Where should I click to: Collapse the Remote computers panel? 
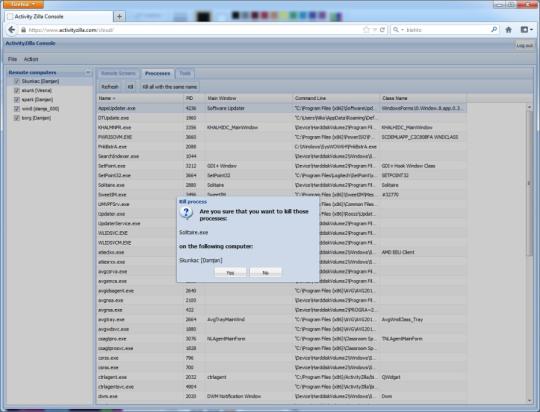click(88, 72)
